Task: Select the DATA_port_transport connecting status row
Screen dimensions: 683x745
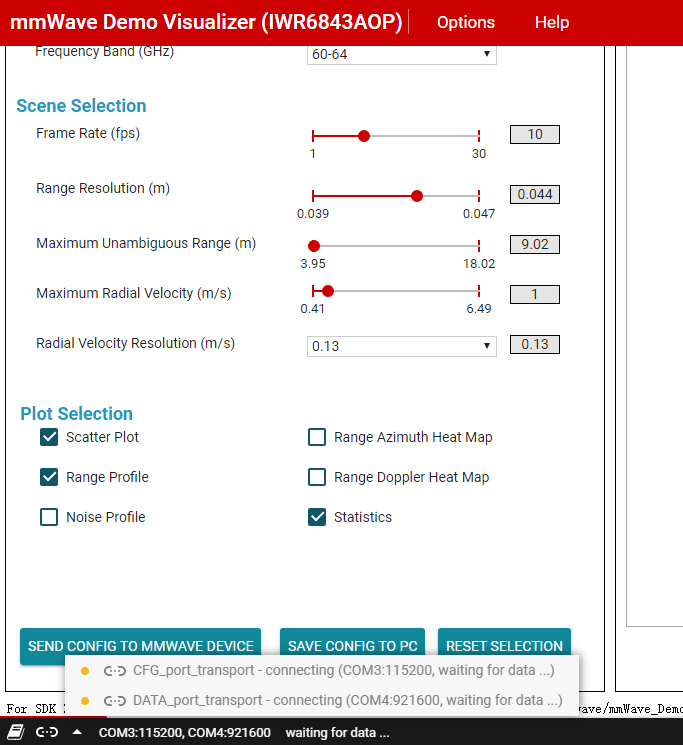Action: coord(322,700)
